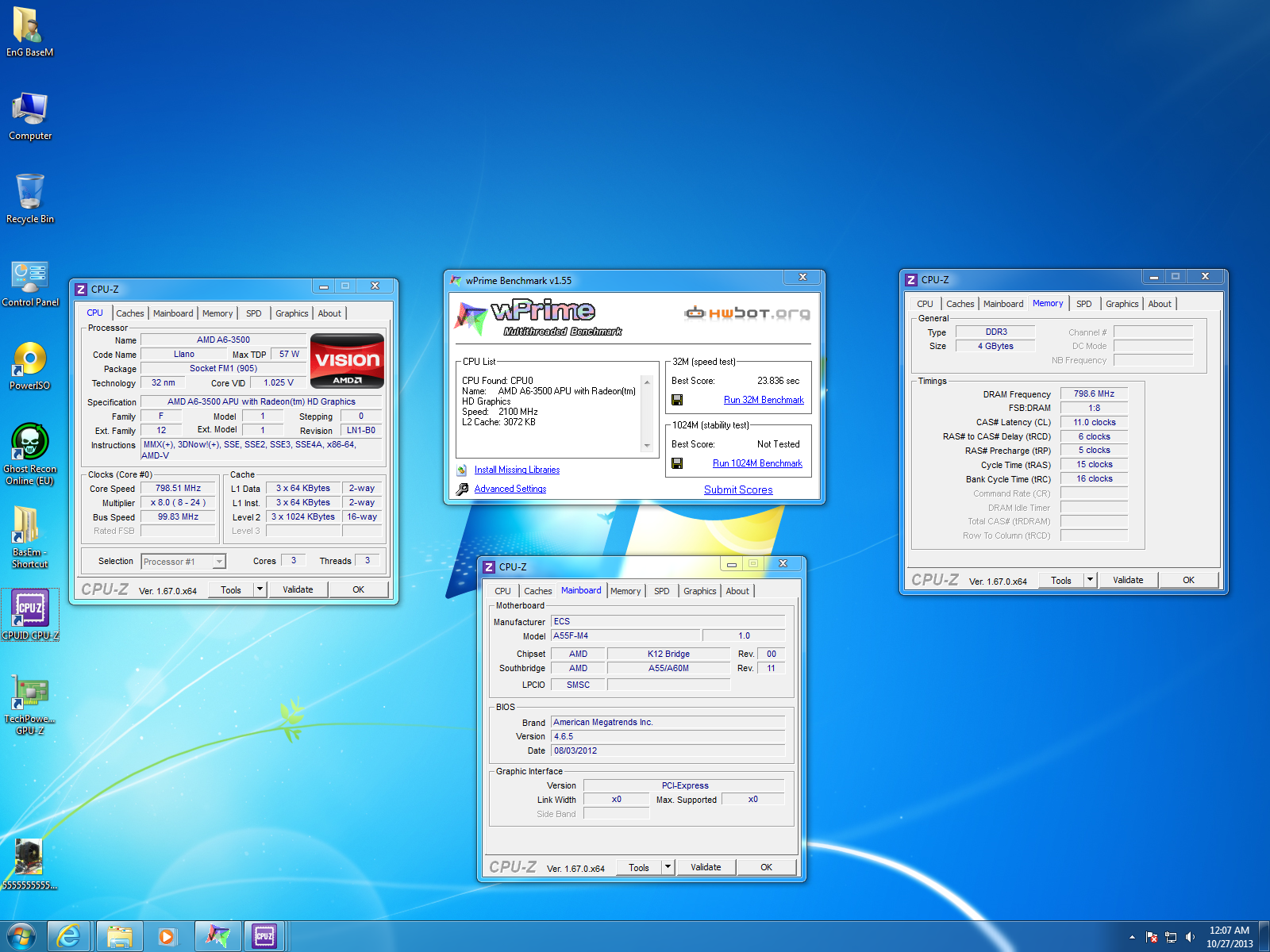
Task: Click Validate in Memory CPU-Z window
Action: tap(1128, 580)
